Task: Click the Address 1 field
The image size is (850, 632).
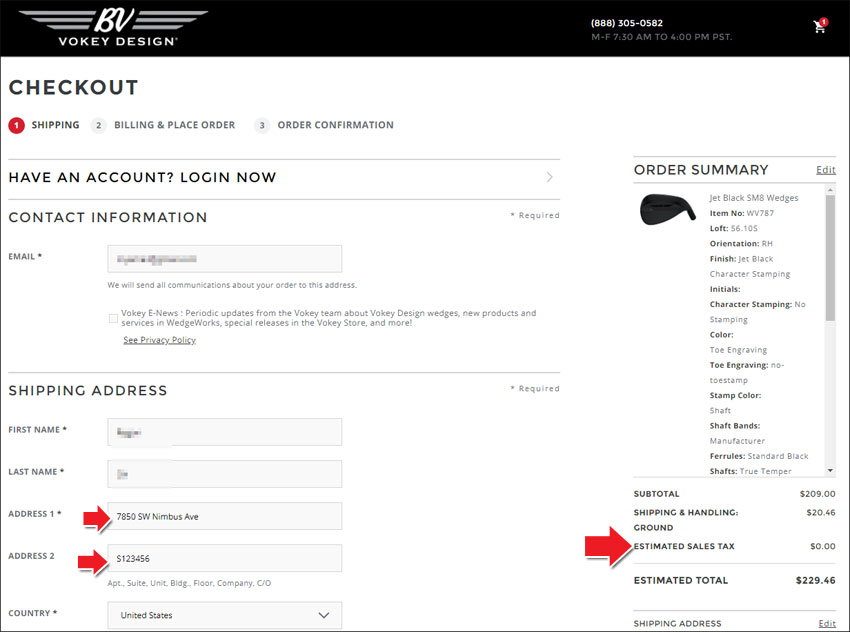Action: (224, 516)
